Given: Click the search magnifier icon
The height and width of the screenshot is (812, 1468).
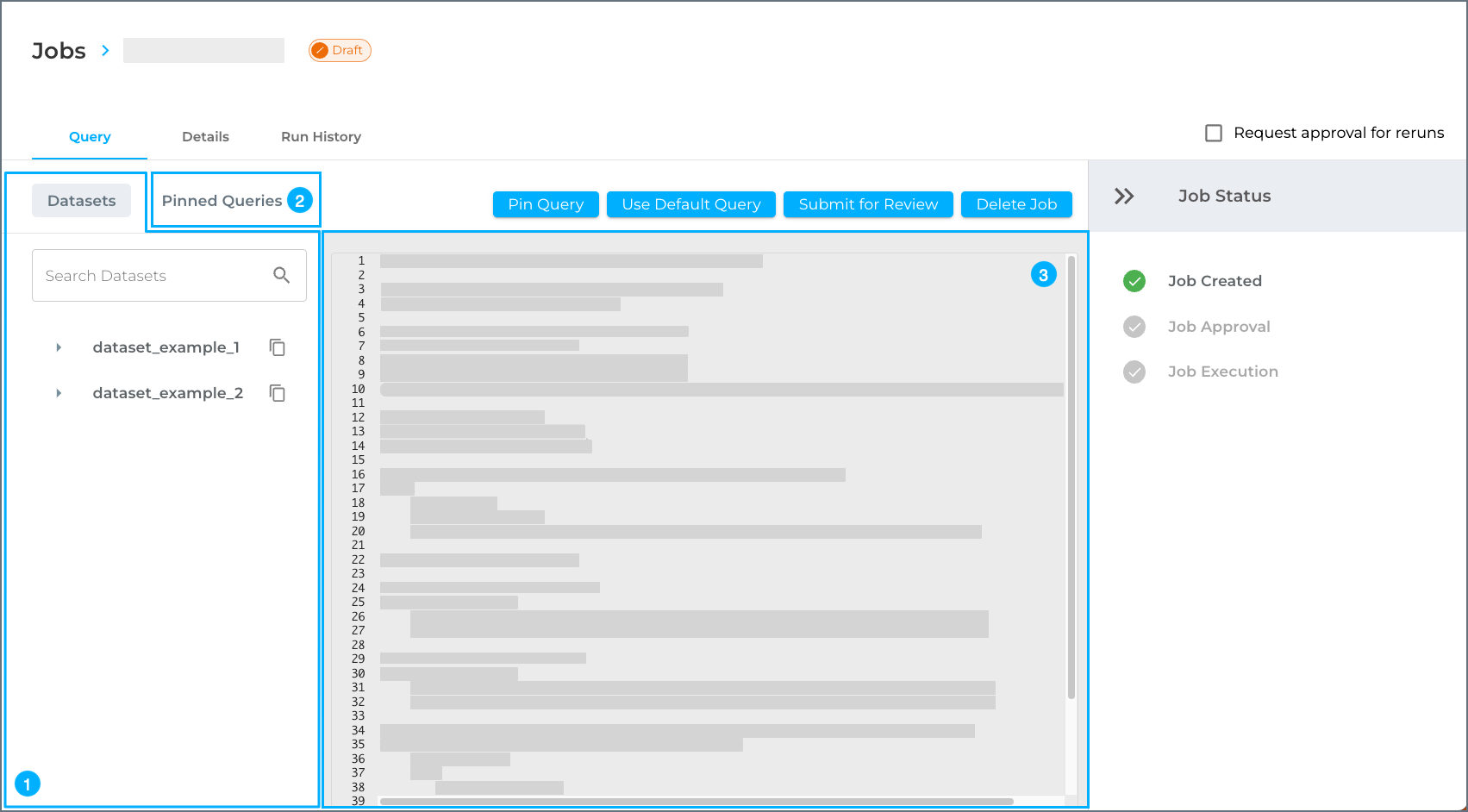Looking at the screenshot, I should [281, 275].
